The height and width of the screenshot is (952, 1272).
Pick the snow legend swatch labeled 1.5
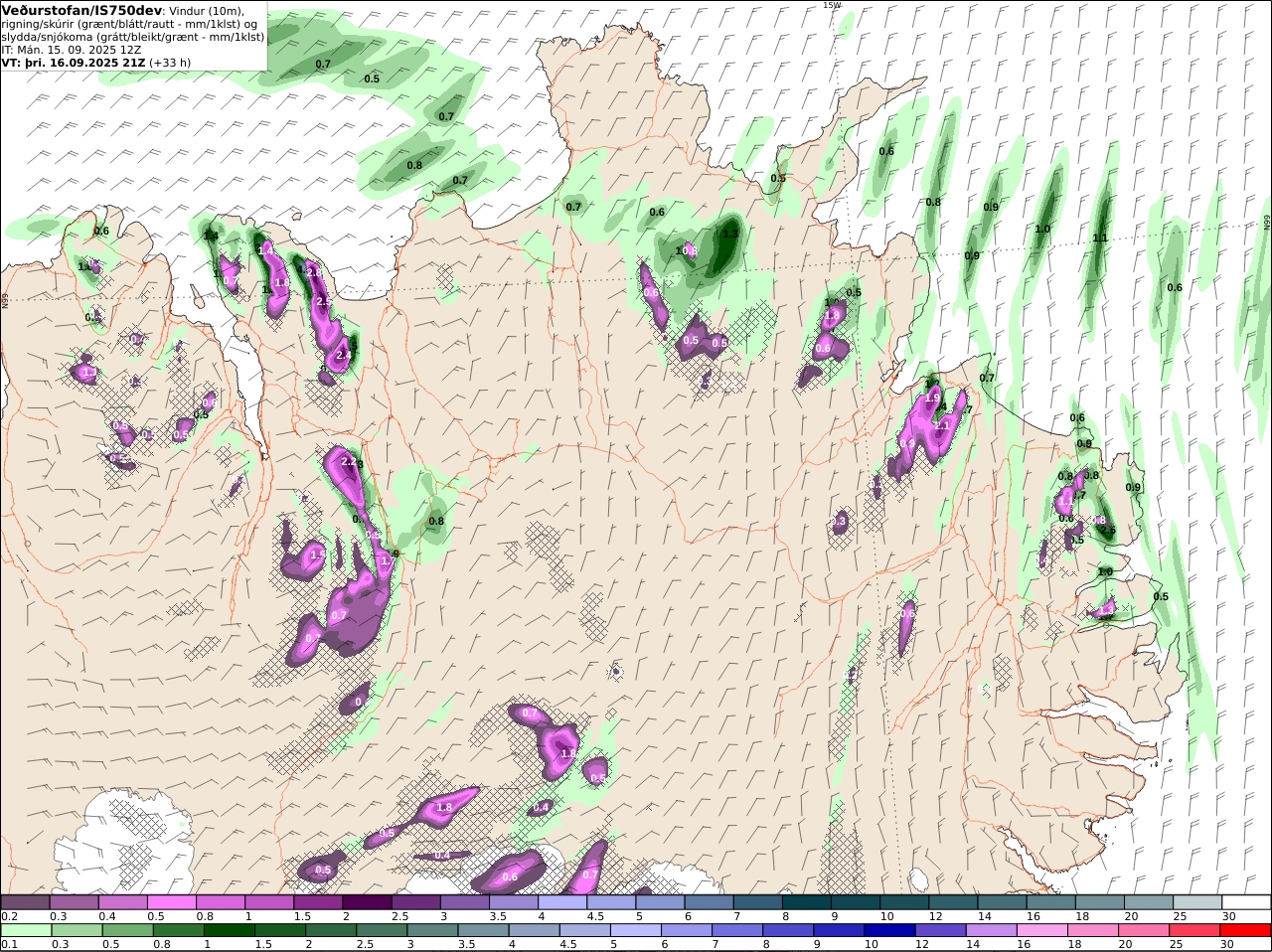318,901
